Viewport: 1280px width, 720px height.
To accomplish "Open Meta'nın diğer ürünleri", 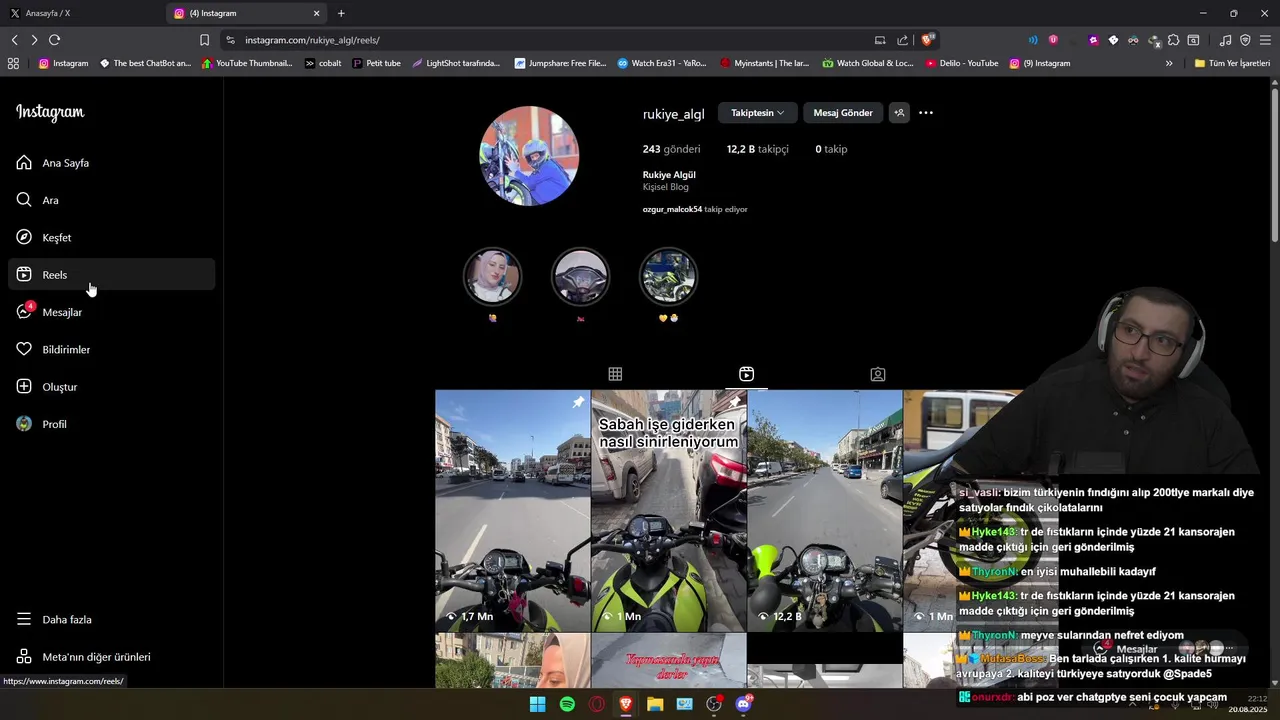I will (x=111, y=657).
